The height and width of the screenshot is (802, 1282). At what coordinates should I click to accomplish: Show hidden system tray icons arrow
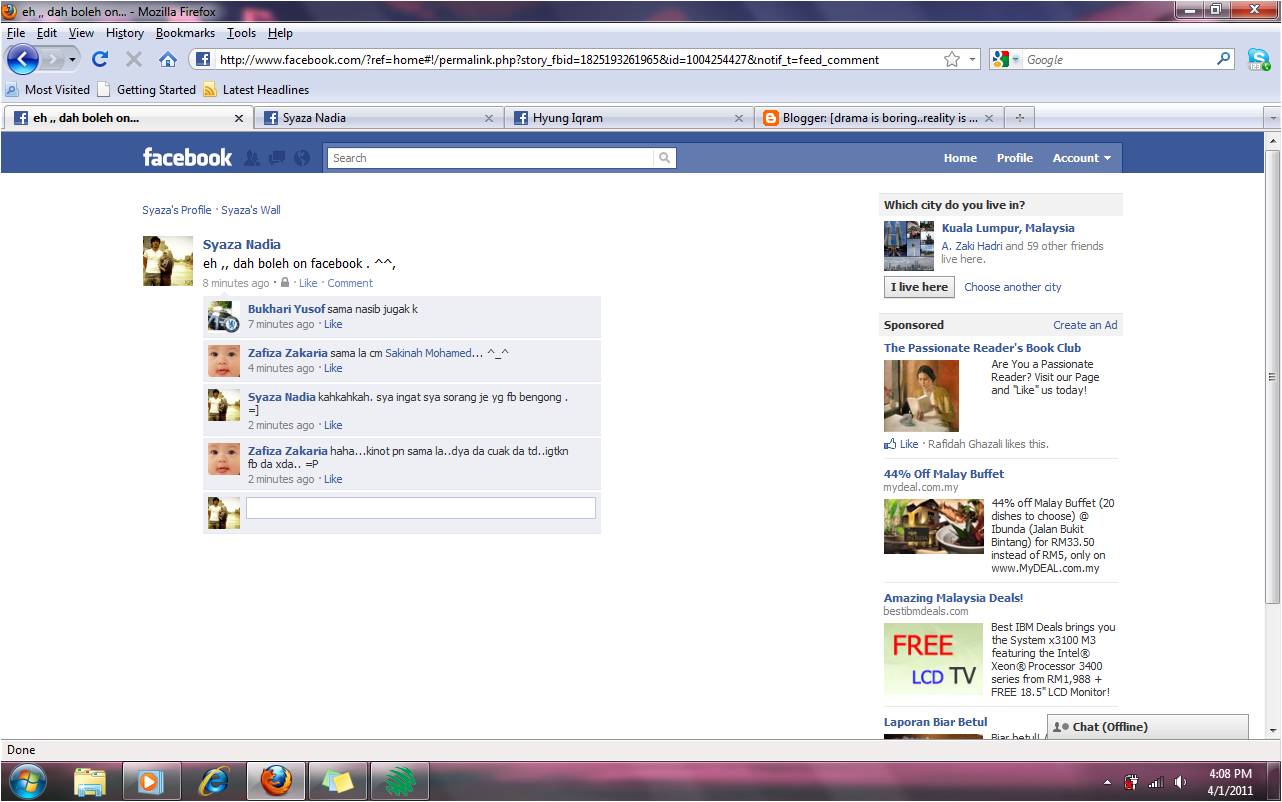1107,782
